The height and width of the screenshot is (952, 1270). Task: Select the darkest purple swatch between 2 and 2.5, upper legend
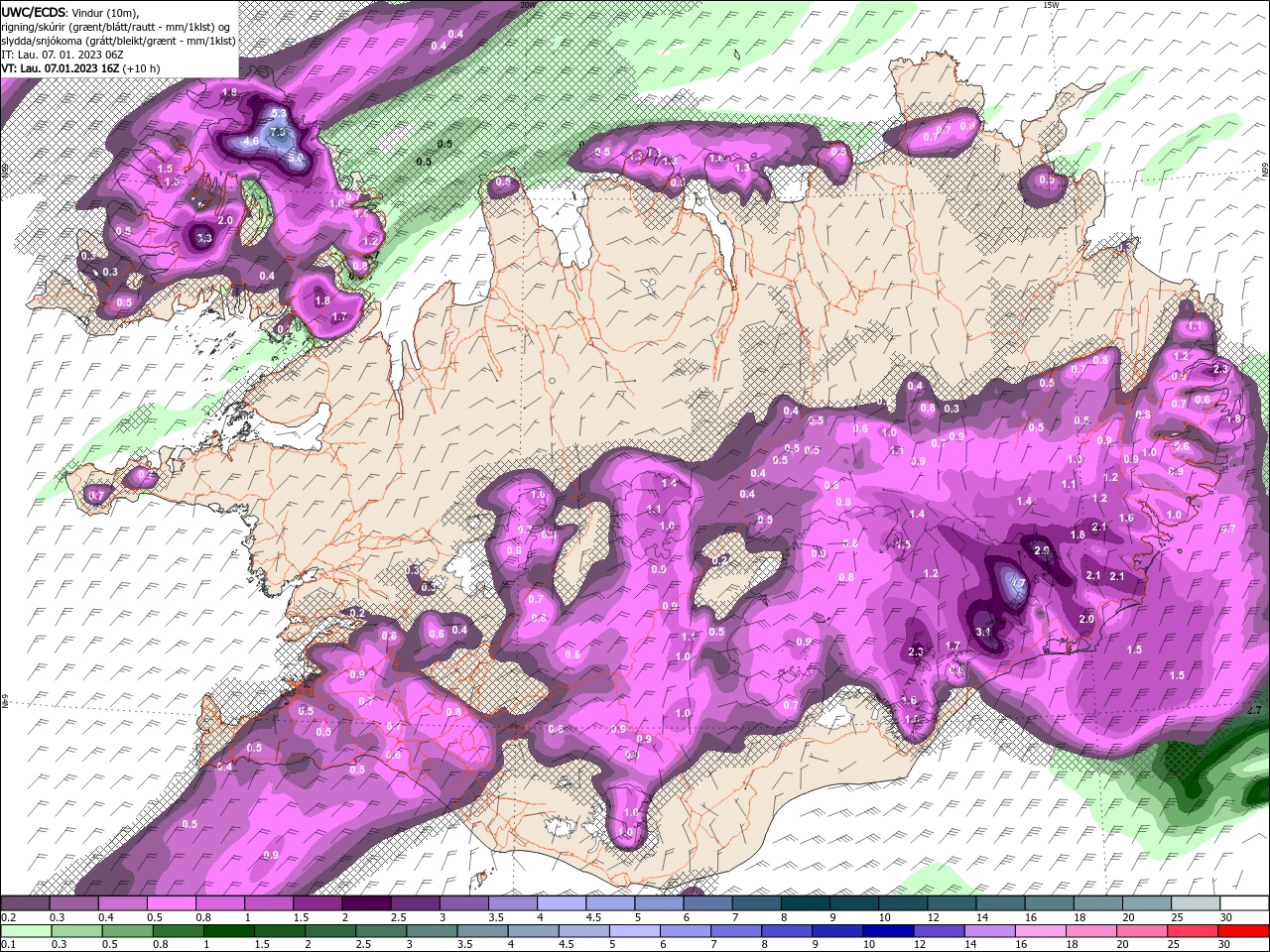point(366,903)
